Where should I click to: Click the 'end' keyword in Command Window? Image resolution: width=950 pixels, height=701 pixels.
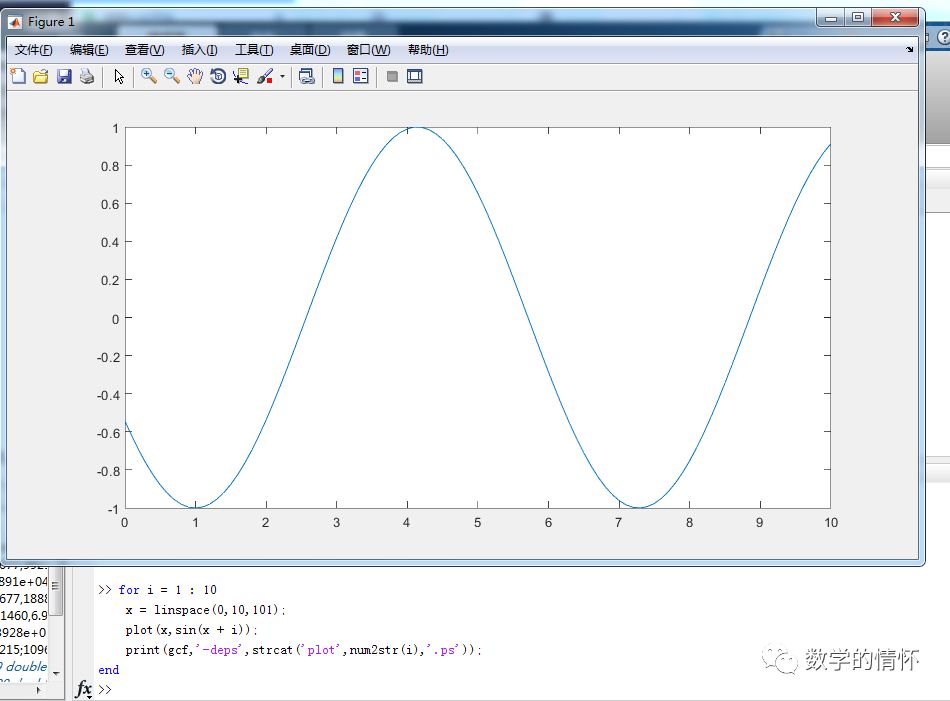click(108, 670)
